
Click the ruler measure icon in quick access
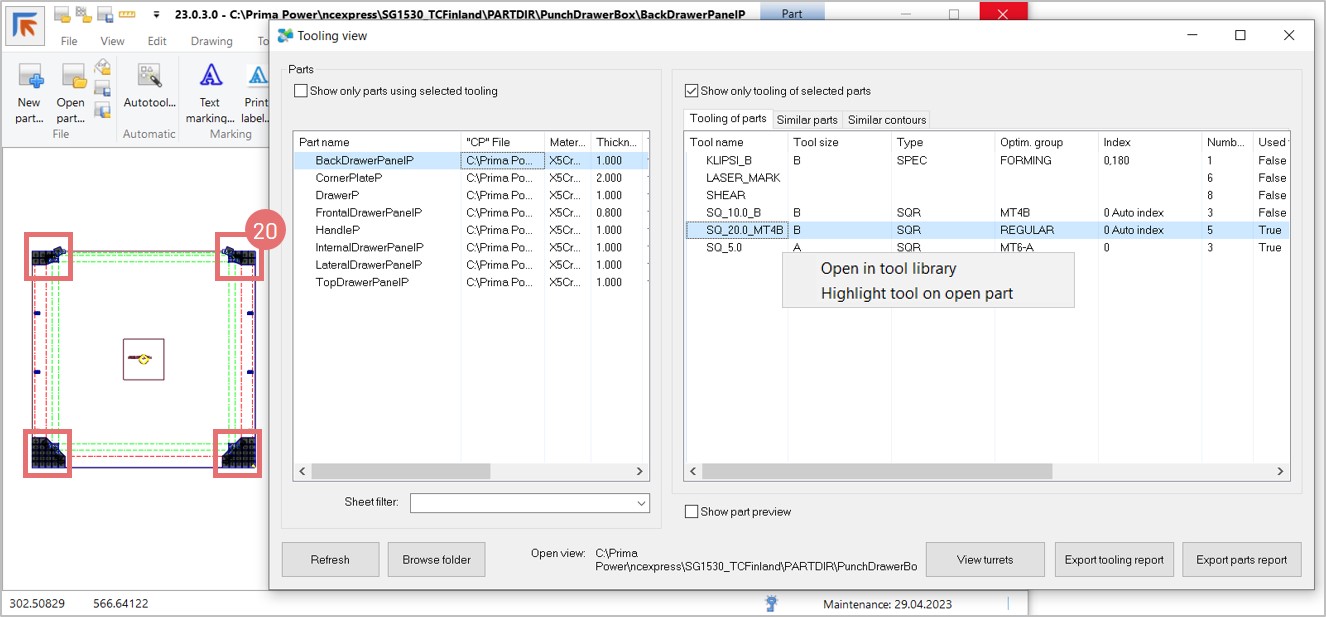[x=127, y=15]
